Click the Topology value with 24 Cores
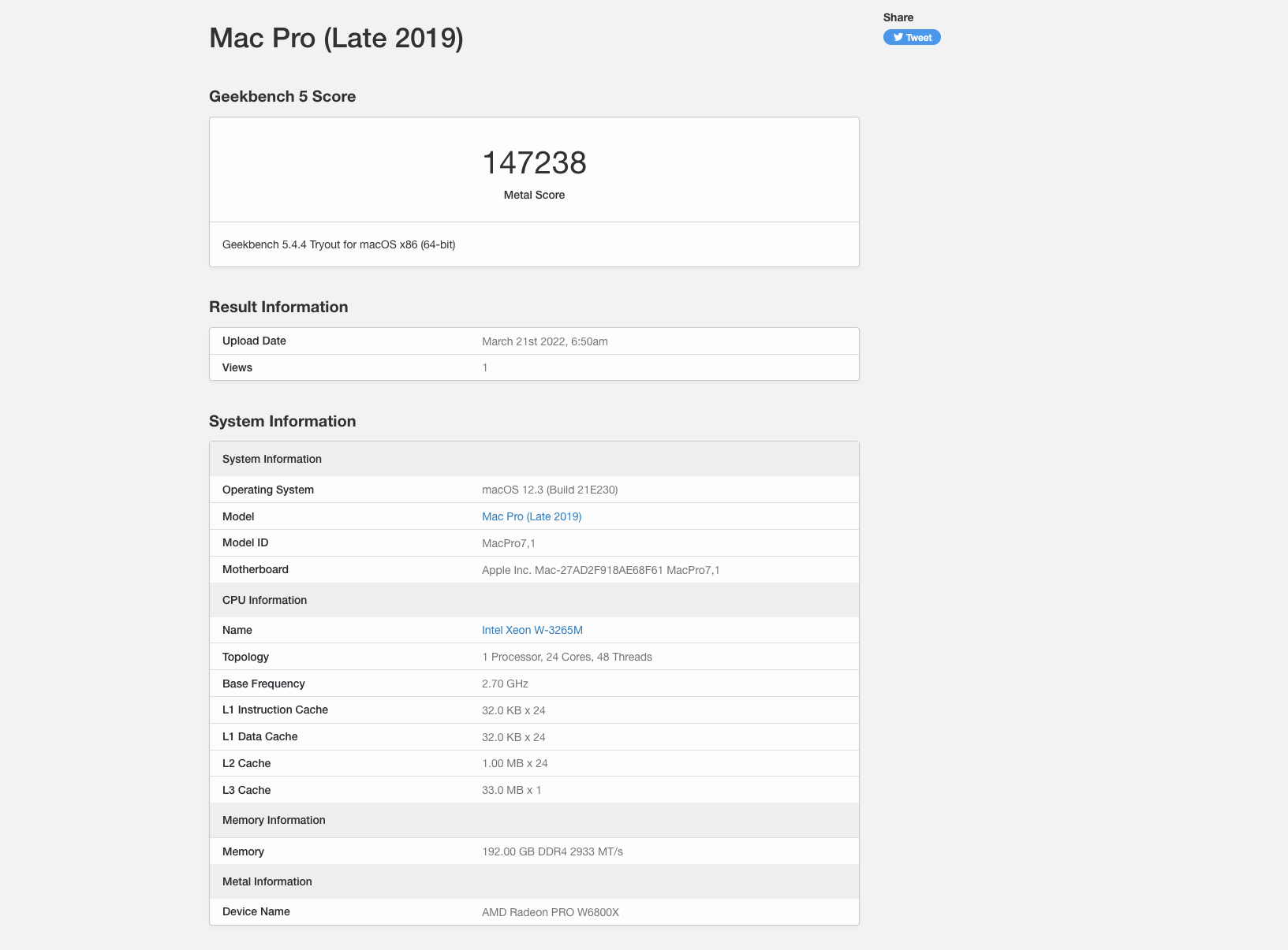Image resolution: width=1288 pixels, height=950 pixels. (x=567, y=657)
